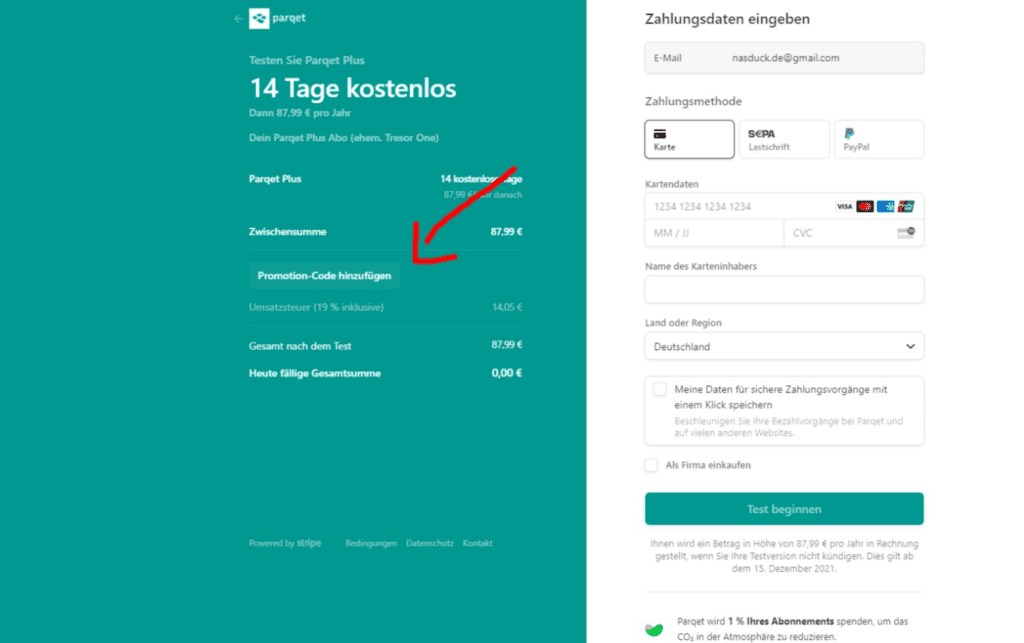The height and width of the screenshot is (643, 1024).
Task: Click the E-Mail field with nasduck.de@gmail.com
Action: [784, 57]
